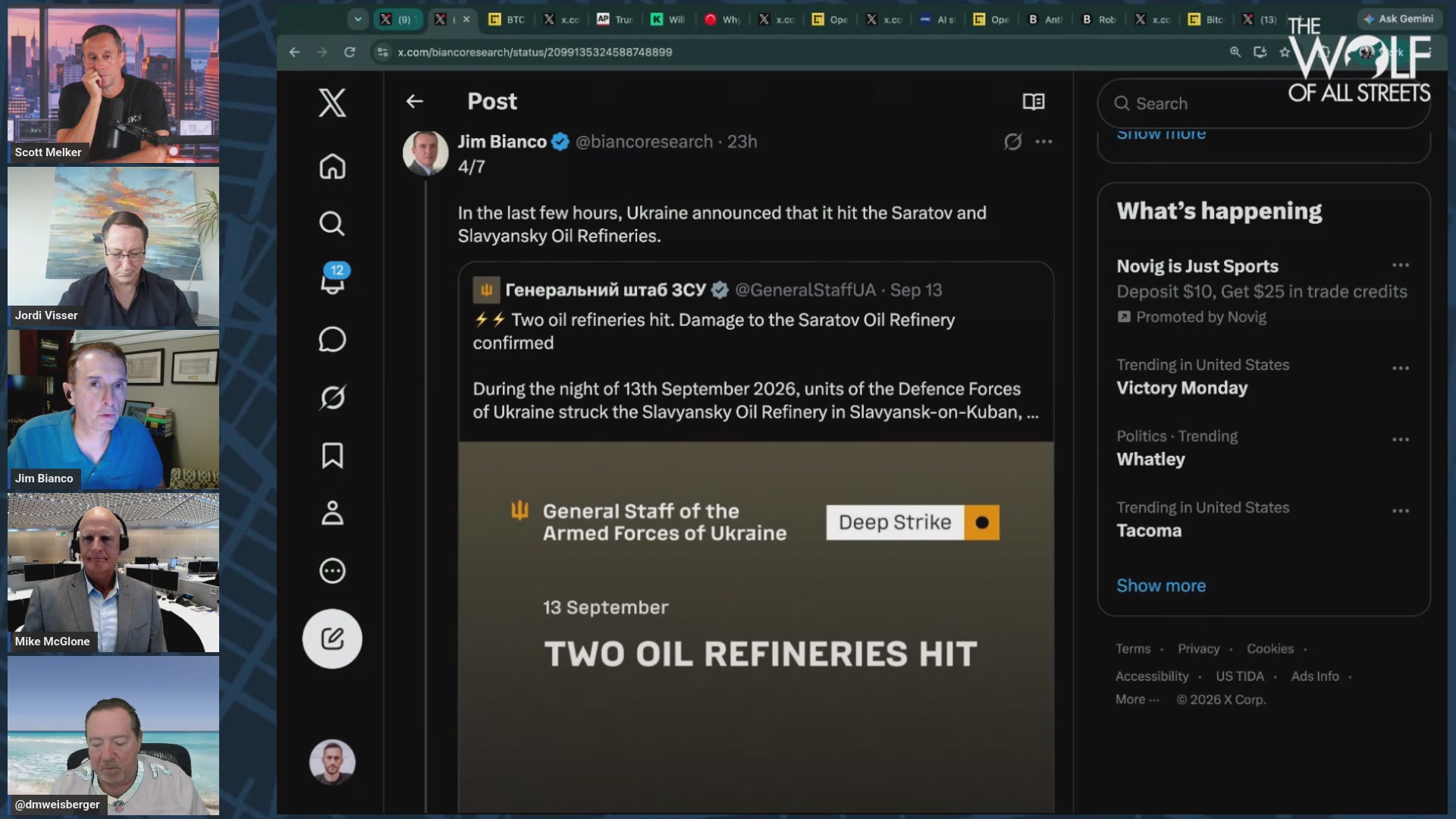Image resolution: width=1456 pixels, height=819 pixels.
Task: Open Chat messages icon in sidebar
Action: point(332,340)
